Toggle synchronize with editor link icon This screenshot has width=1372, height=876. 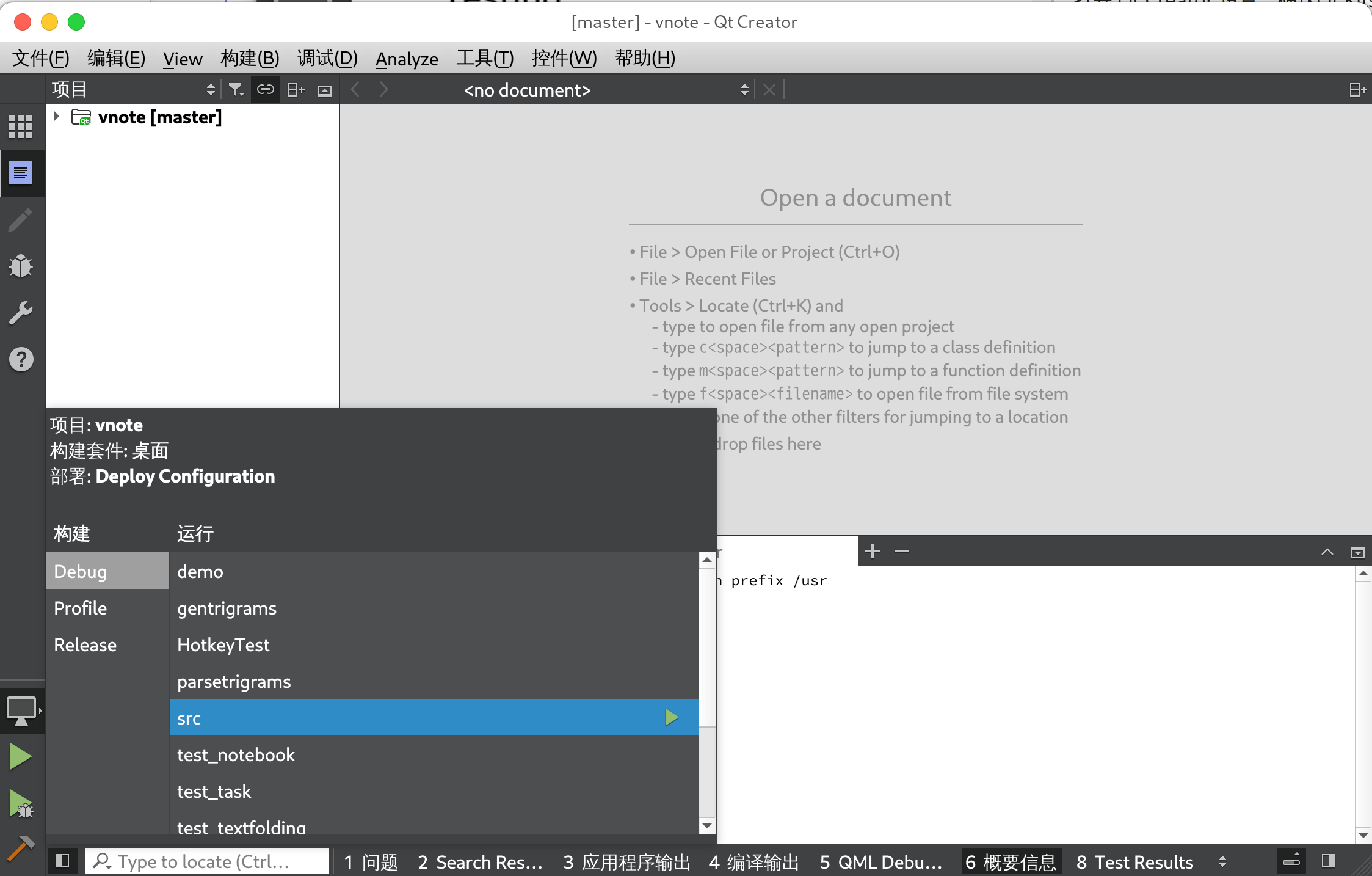[266, 90]
